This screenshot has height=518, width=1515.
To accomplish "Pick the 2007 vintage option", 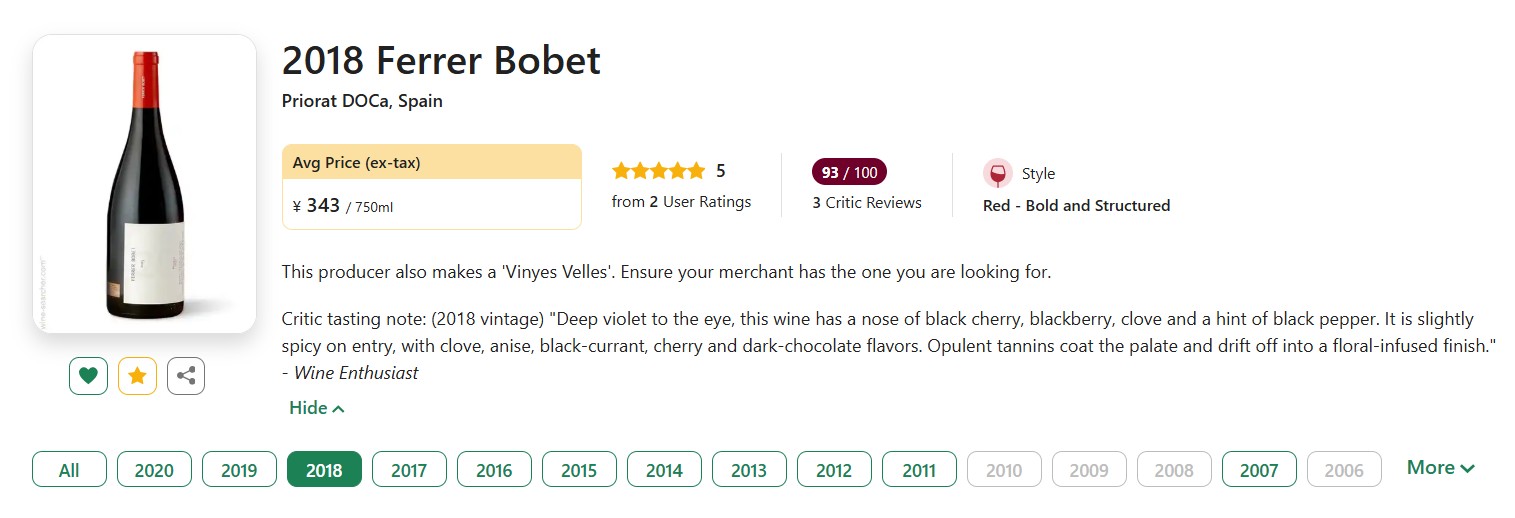I will point(1259,470).
